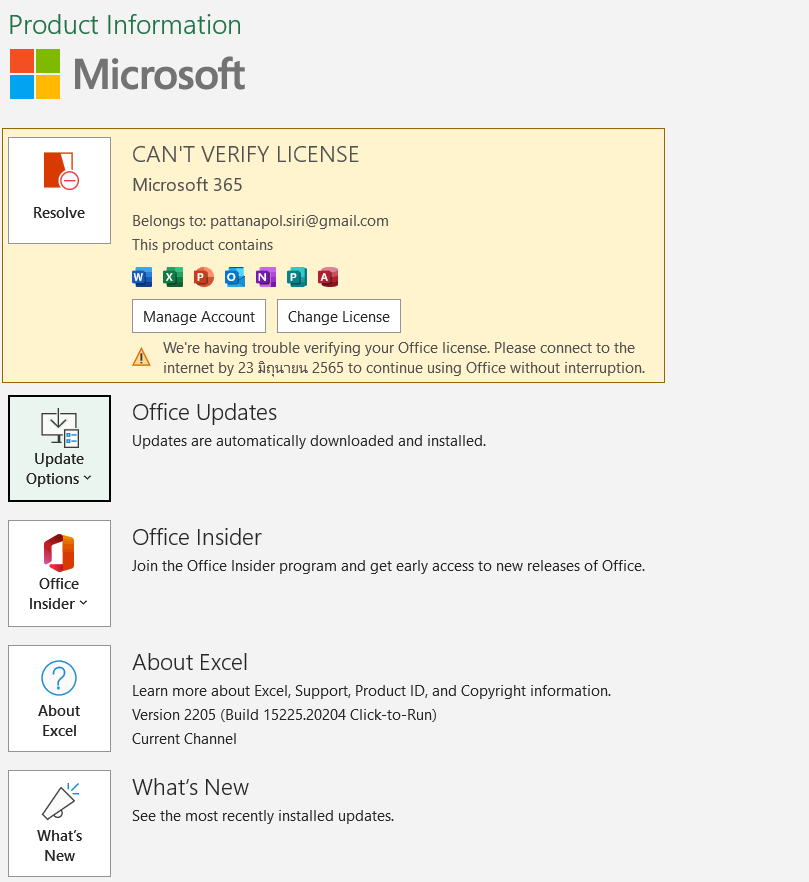809x882 pixels.
Task: Click the license trouble warning message
Action: pyautogui.click(x=404, y=358)
